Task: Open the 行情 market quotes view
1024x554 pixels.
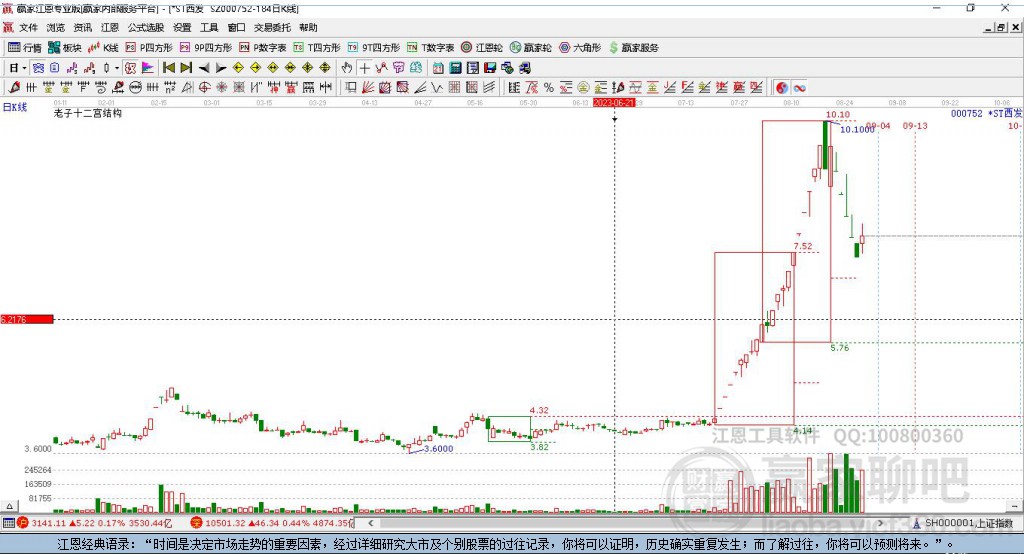Action: pyautogui.click(x=24, y=48)
